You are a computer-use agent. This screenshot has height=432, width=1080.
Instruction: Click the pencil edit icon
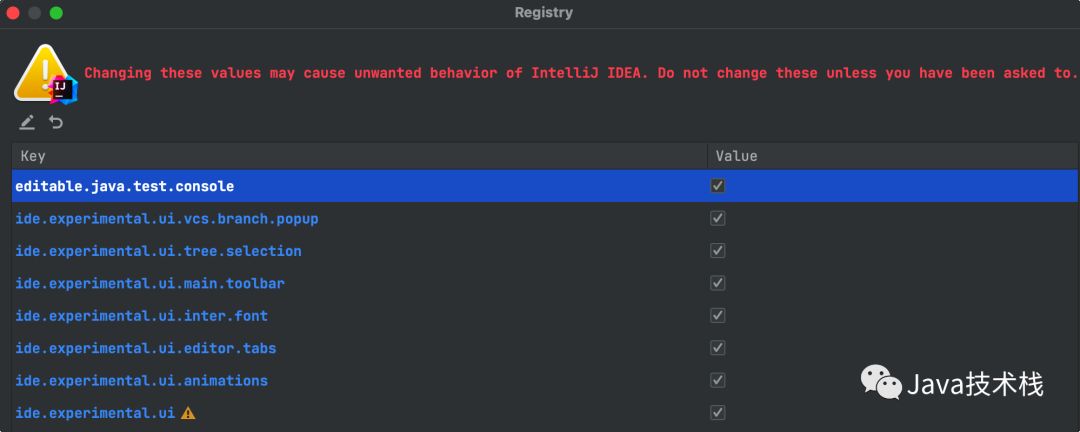click(27, 123)
